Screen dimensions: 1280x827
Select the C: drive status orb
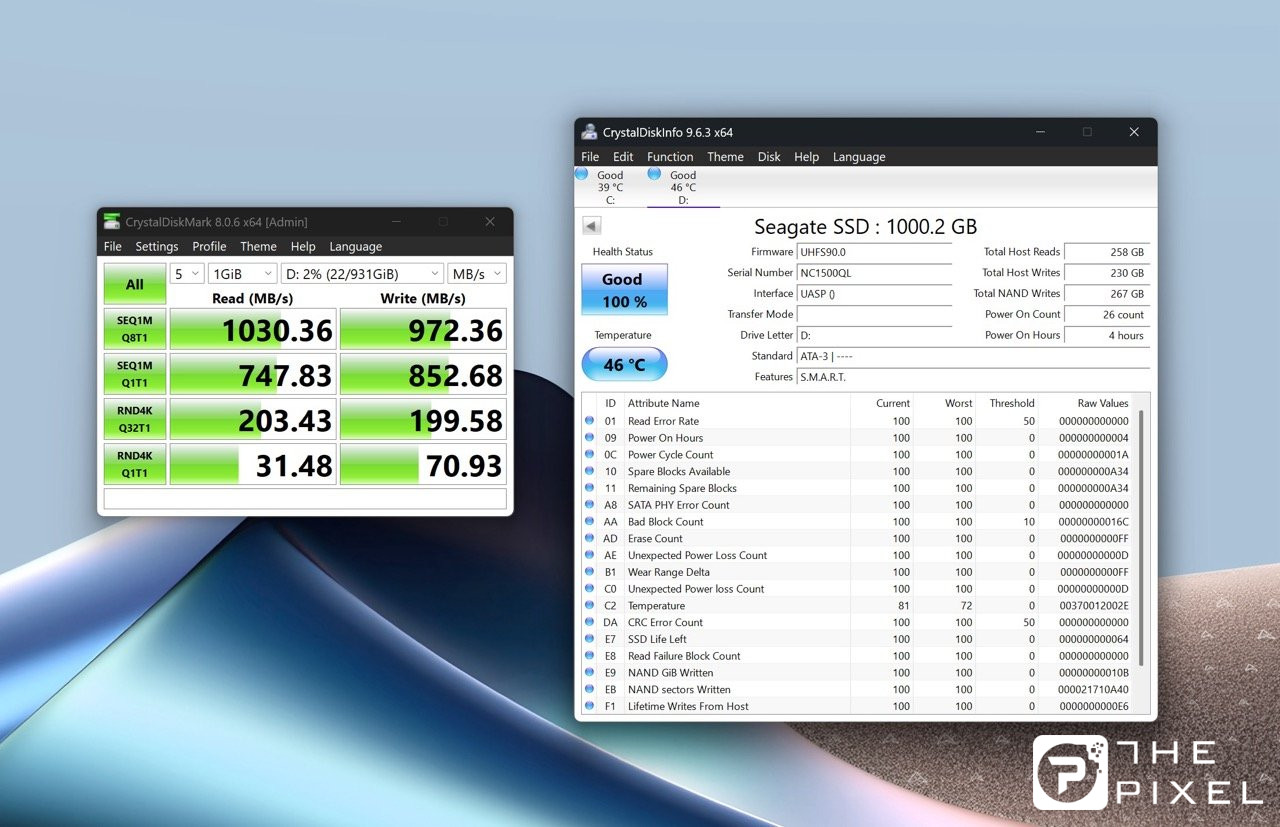(581, 174)
